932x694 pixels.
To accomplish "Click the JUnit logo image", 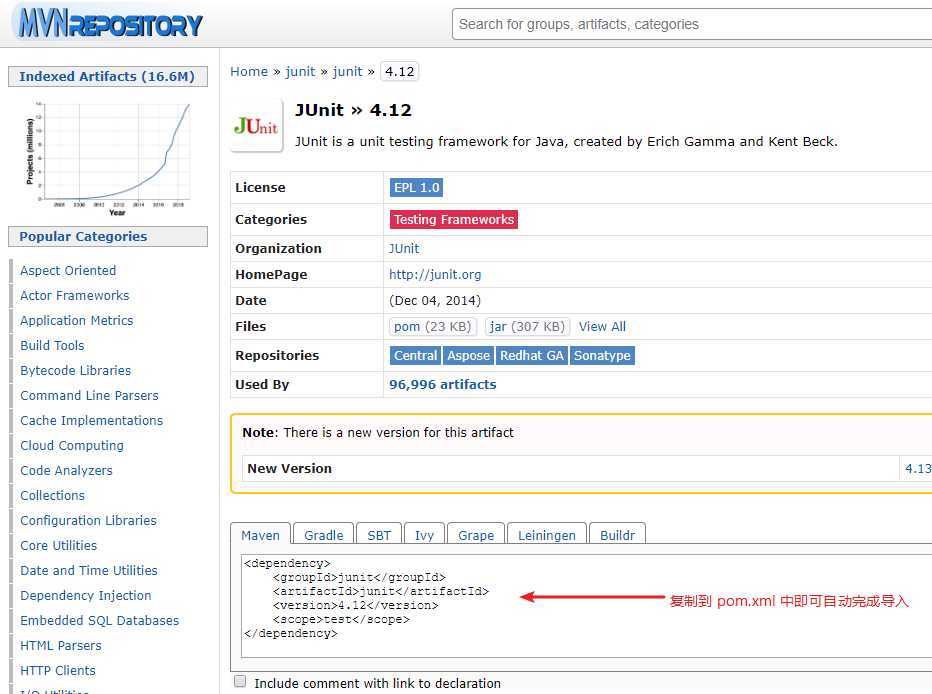I will pos(256,126).
